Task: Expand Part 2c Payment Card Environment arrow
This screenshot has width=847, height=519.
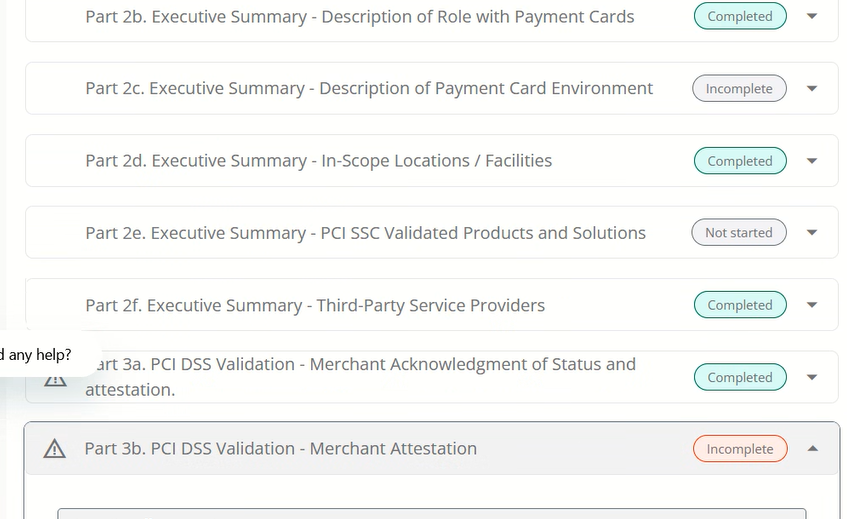Action: (x=811, y=89)
